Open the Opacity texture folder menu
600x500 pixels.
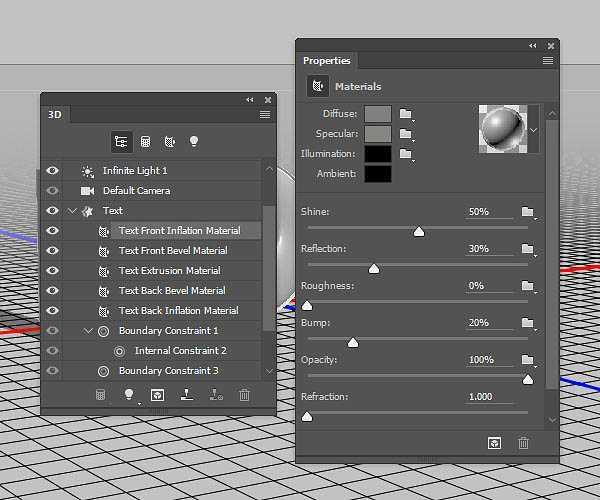(528, 360)
